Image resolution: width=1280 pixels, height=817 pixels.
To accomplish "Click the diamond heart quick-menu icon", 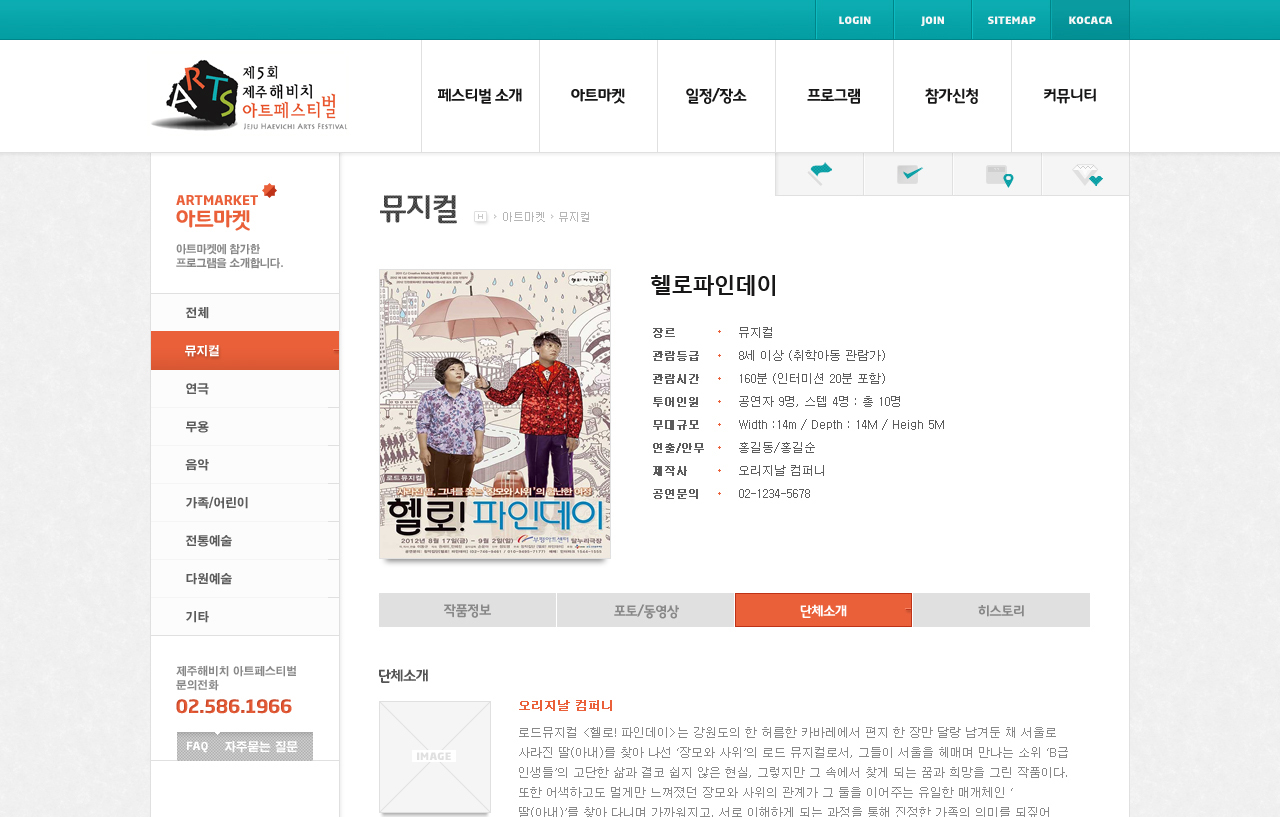I will click(x=1086, y=174).
